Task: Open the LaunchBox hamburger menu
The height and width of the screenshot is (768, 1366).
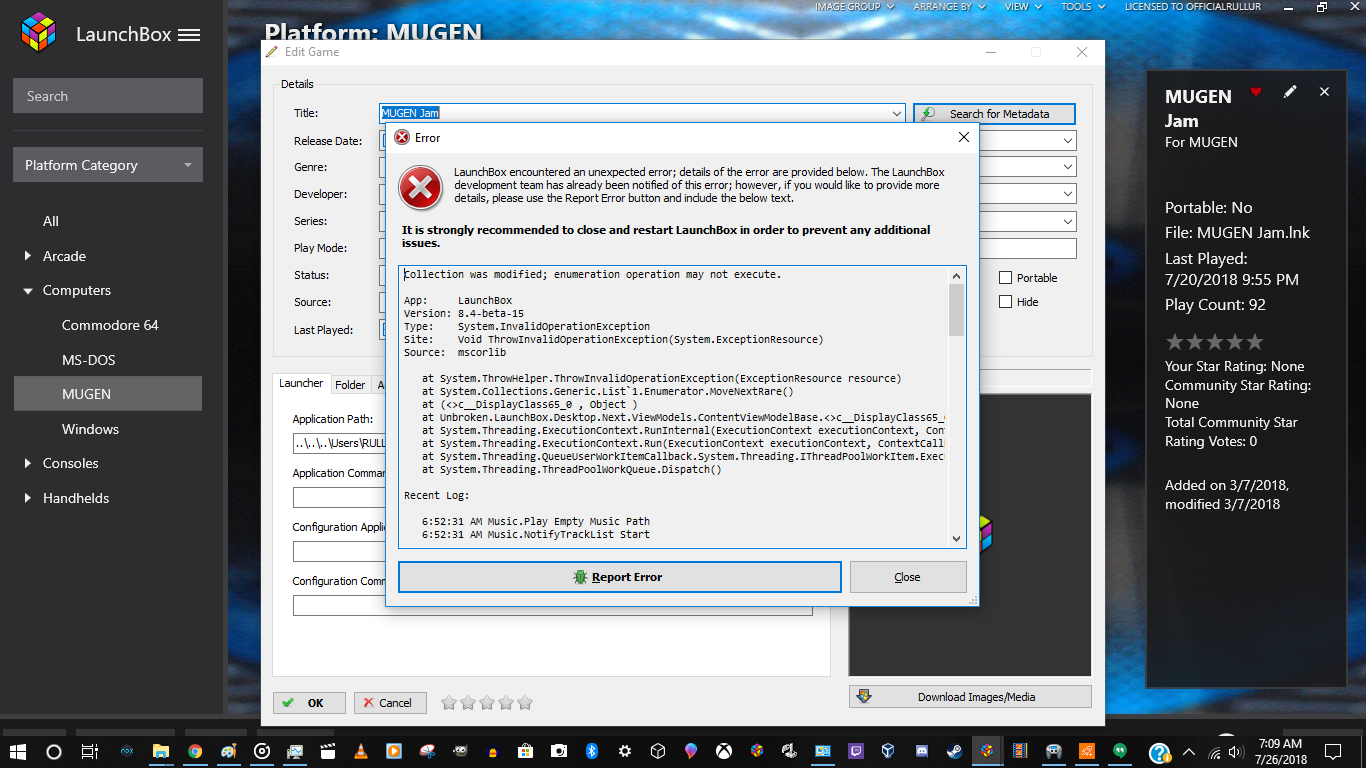Action: 189,35
